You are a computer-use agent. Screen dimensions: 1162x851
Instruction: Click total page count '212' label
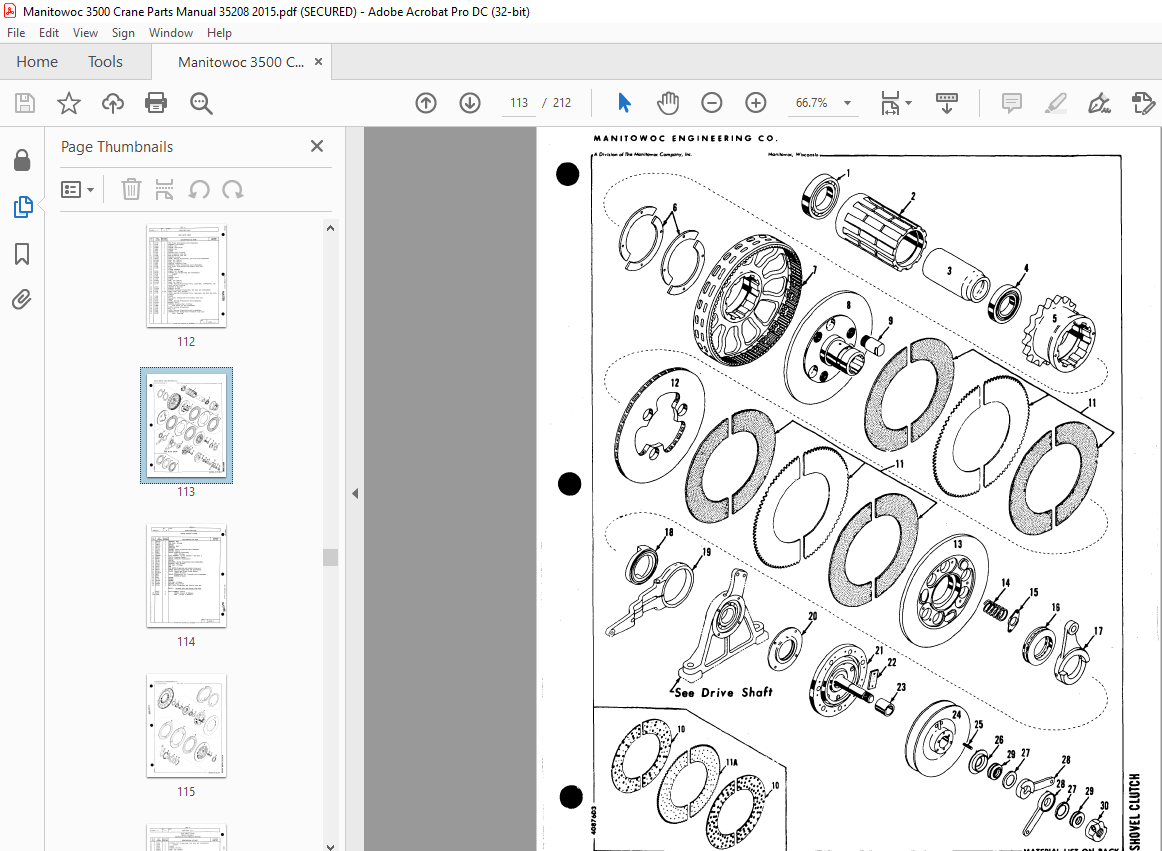pos(562,103)
